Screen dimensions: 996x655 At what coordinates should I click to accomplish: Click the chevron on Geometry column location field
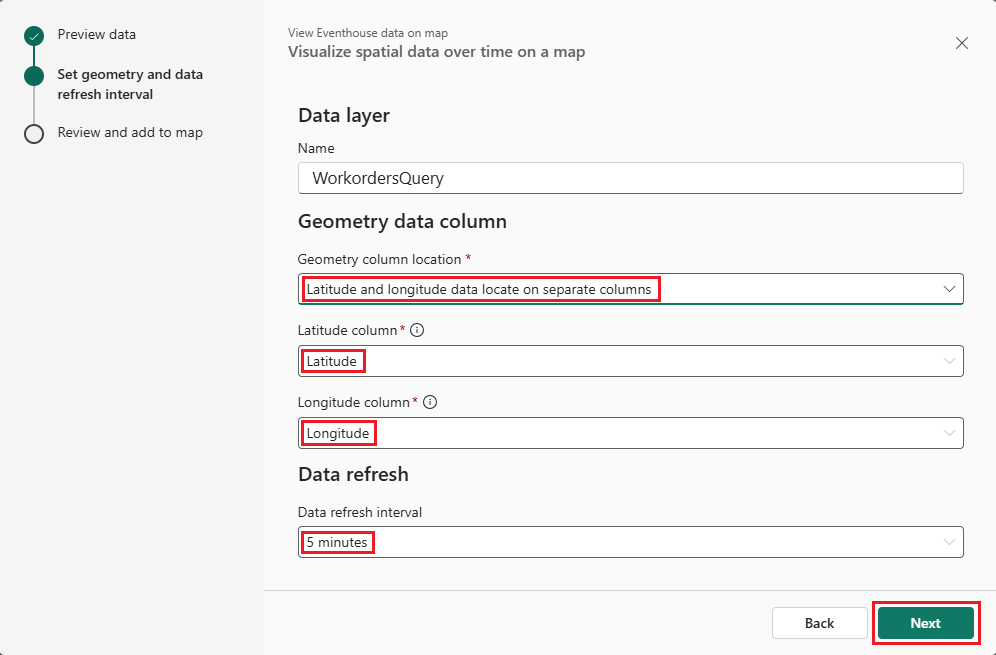pos(948,288)
